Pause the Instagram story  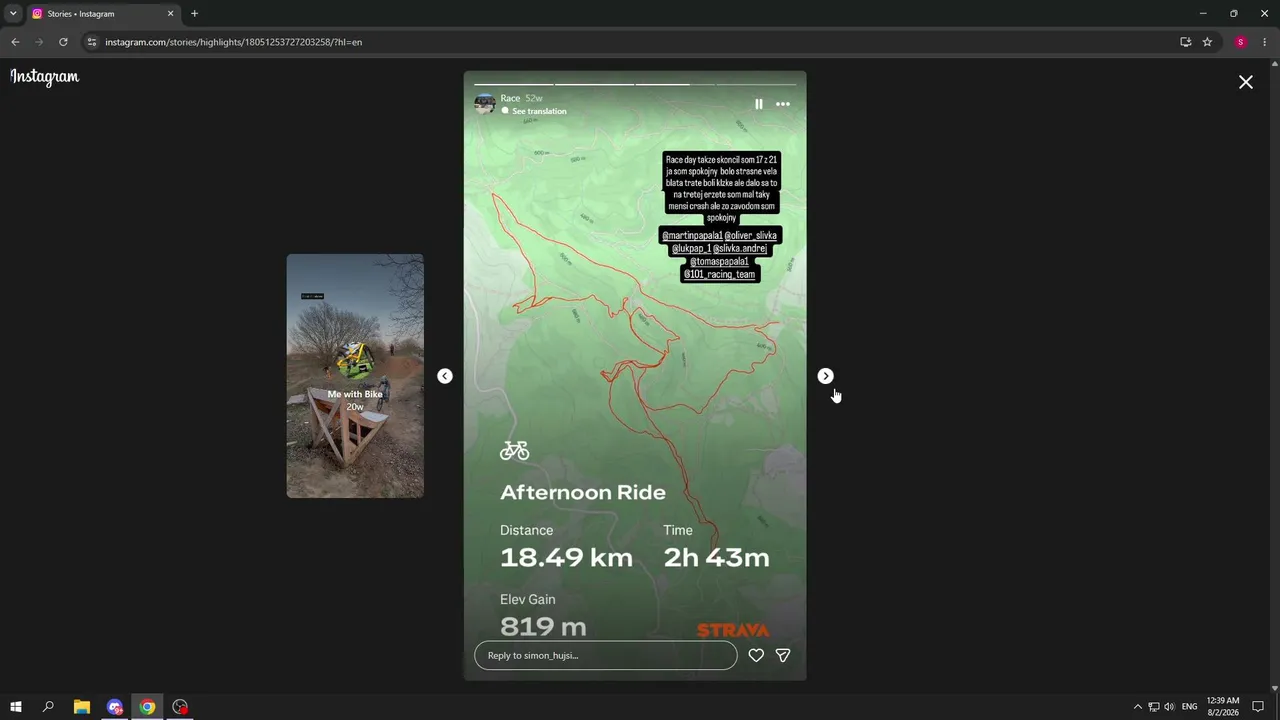(x=758, y=104)
